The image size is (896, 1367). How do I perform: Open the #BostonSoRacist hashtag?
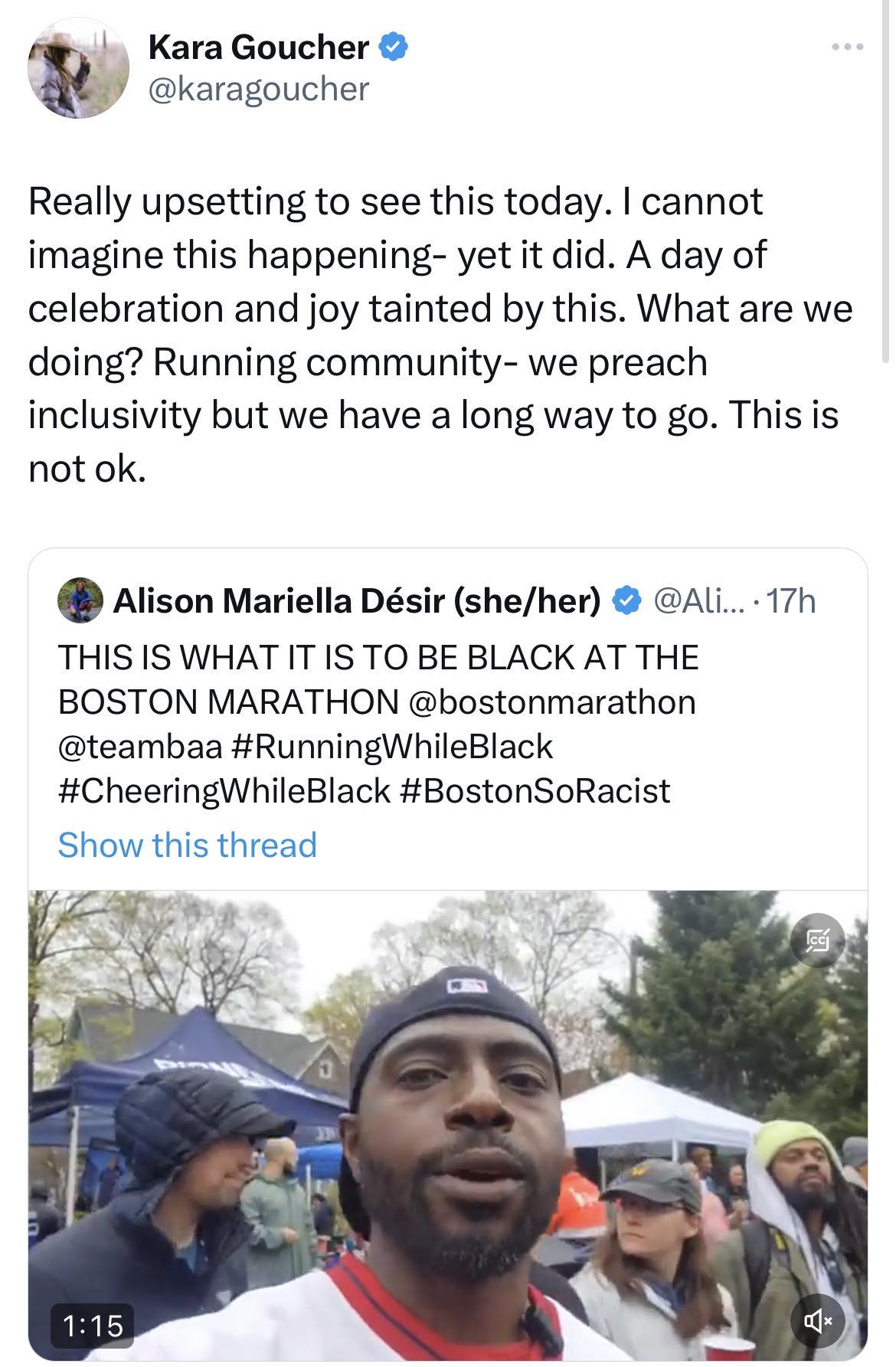click(x=535, y=790)
